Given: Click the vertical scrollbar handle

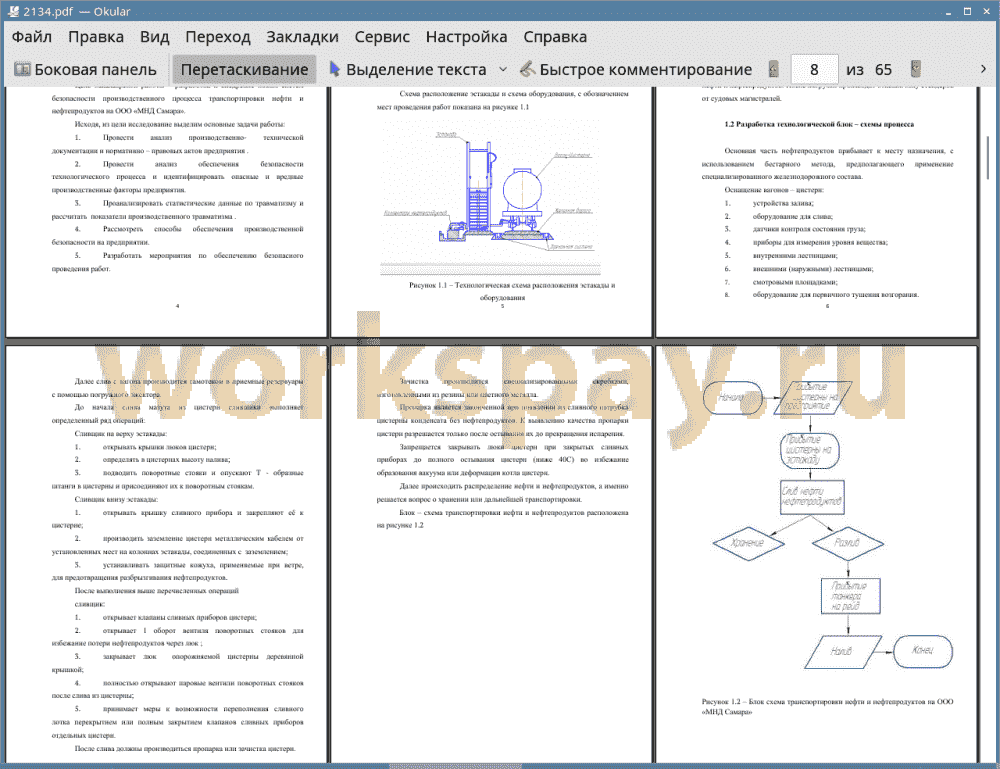Looking at the screenshot, I should point(987,157).
